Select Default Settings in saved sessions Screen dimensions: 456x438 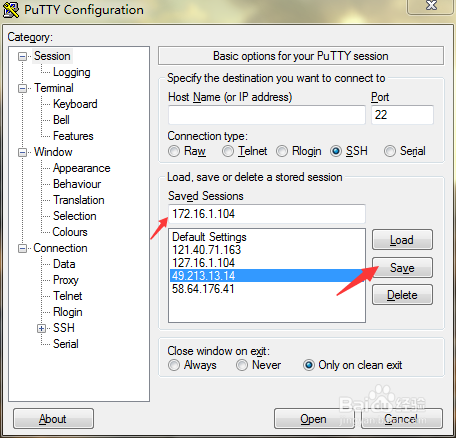pyautogui.click(x=267, y=237)
